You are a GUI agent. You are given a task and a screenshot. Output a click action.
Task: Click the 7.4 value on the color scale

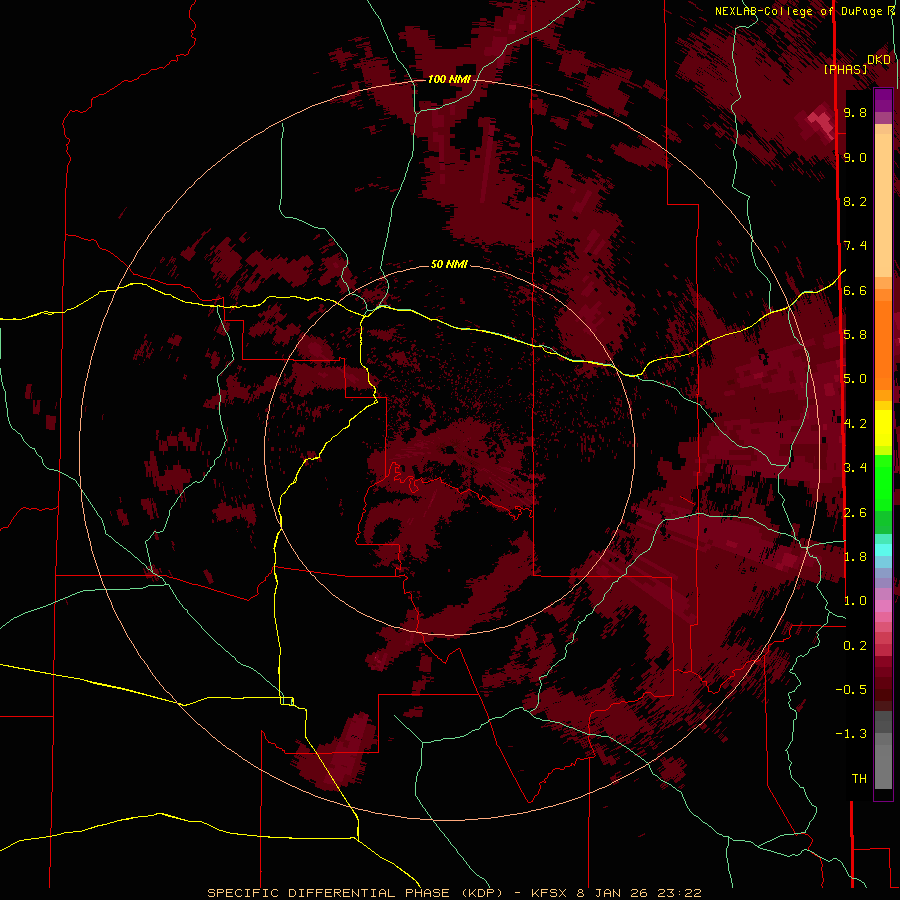[x=855, y=246]
